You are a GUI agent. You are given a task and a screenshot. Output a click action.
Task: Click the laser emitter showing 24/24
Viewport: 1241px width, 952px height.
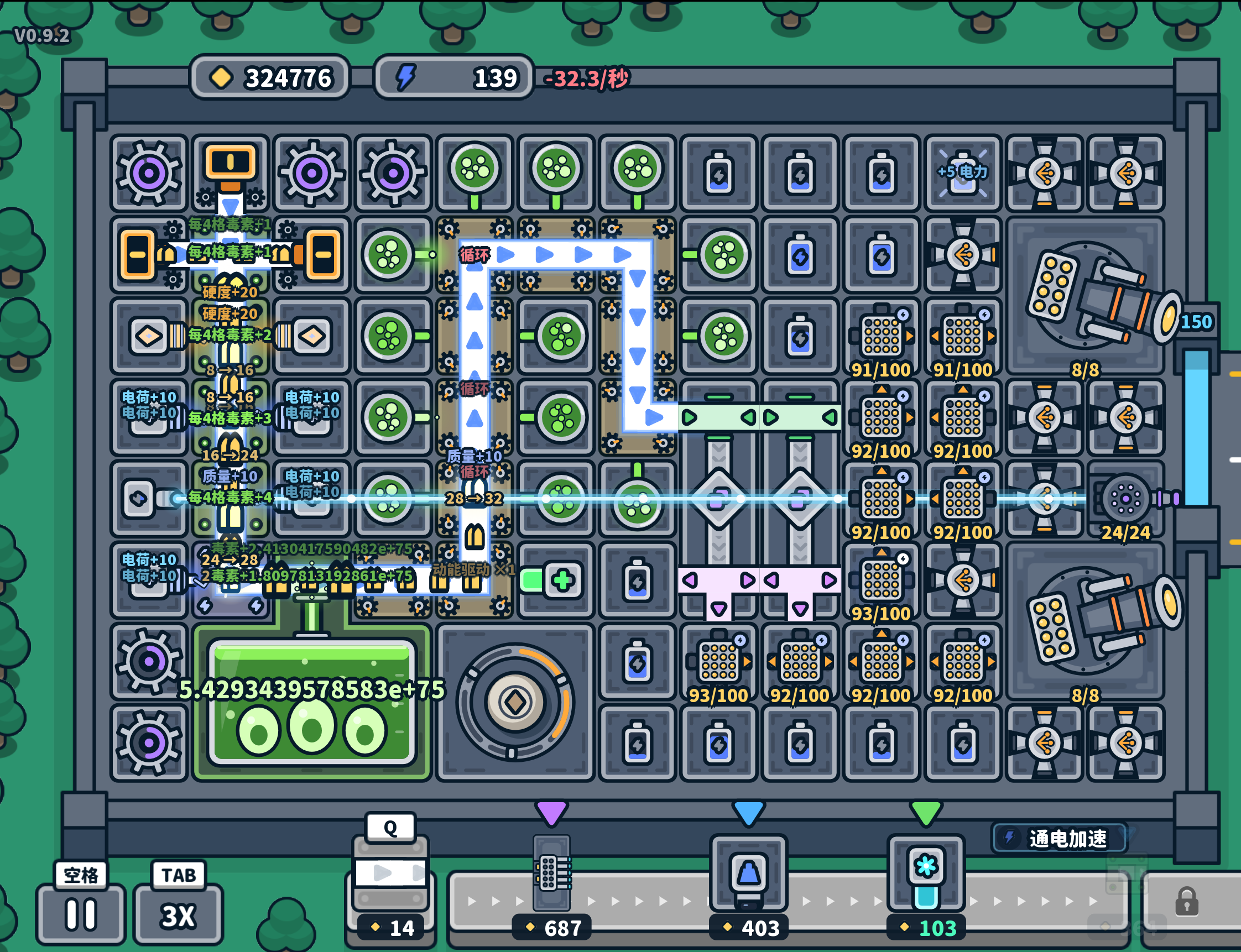pyautogui.click(x=1126, y=499)
